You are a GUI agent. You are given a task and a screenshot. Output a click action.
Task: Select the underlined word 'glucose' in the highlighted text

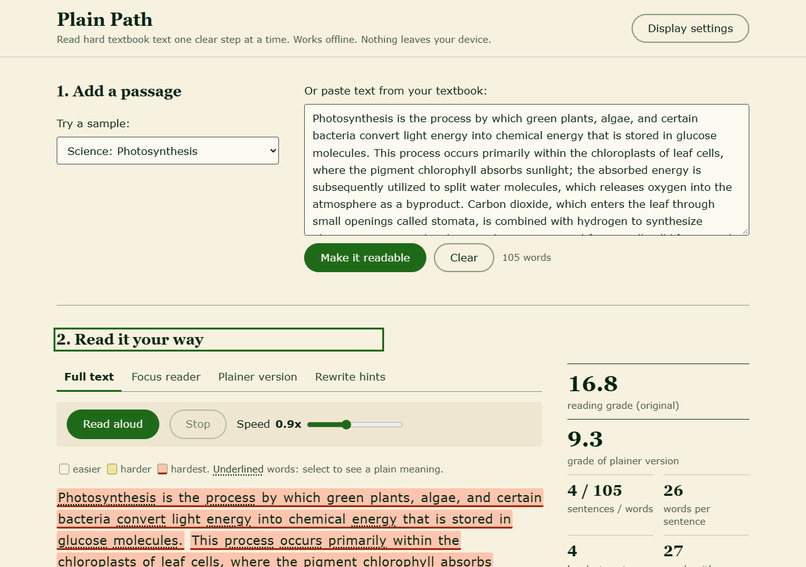point(82,541)
